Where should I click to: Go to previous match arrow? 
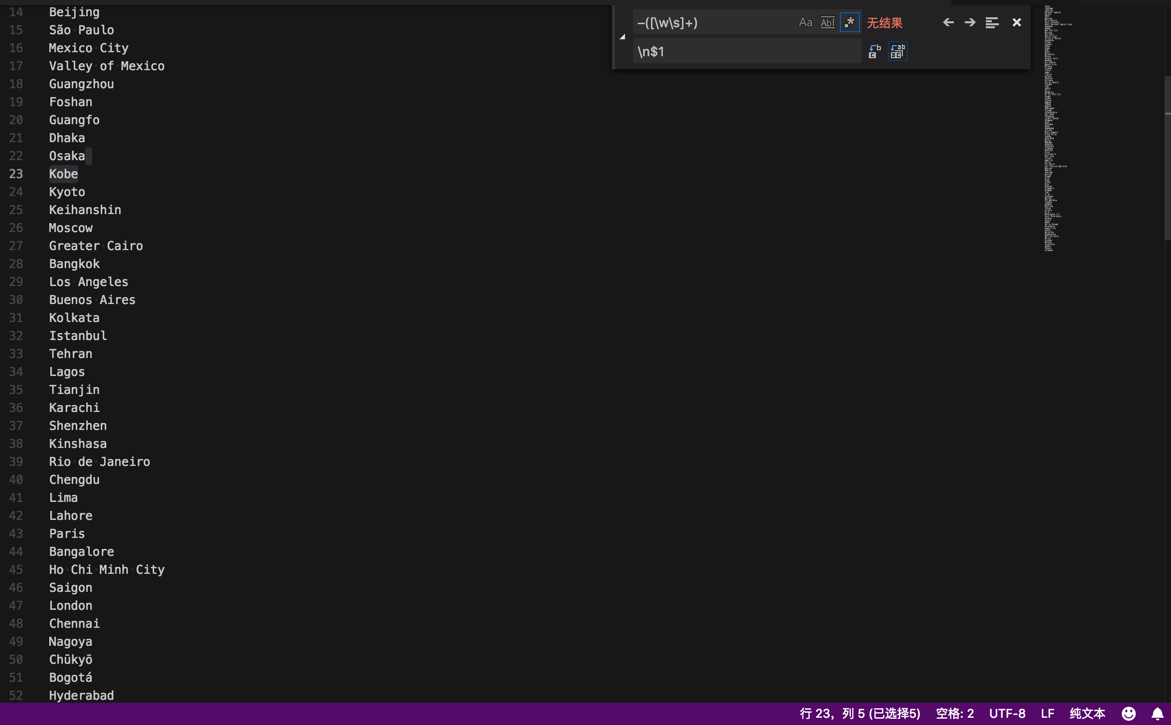point(948,22)
